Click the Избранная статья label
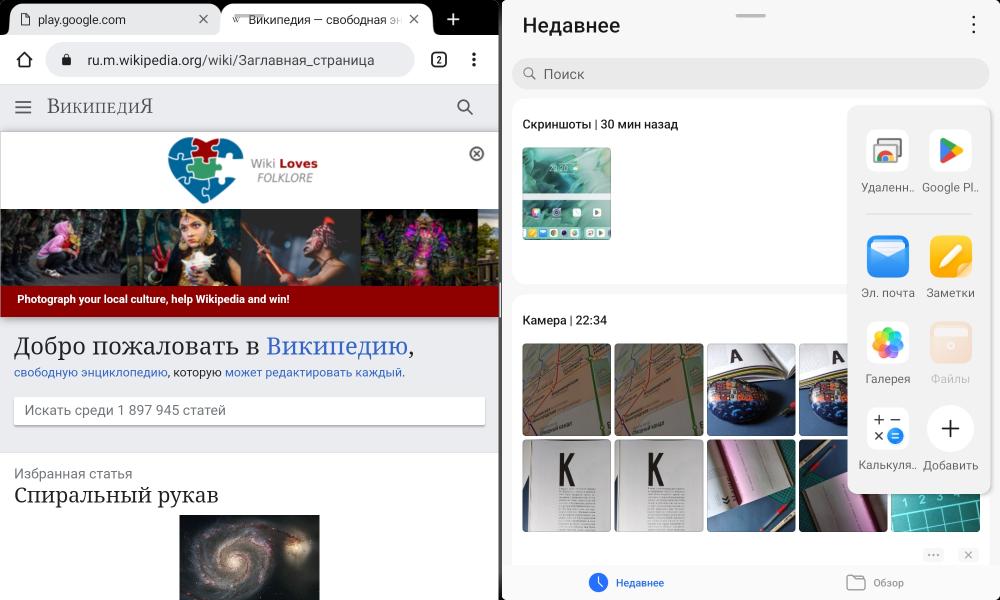This screenshot has height=600, width=1000. click(73, 474)
